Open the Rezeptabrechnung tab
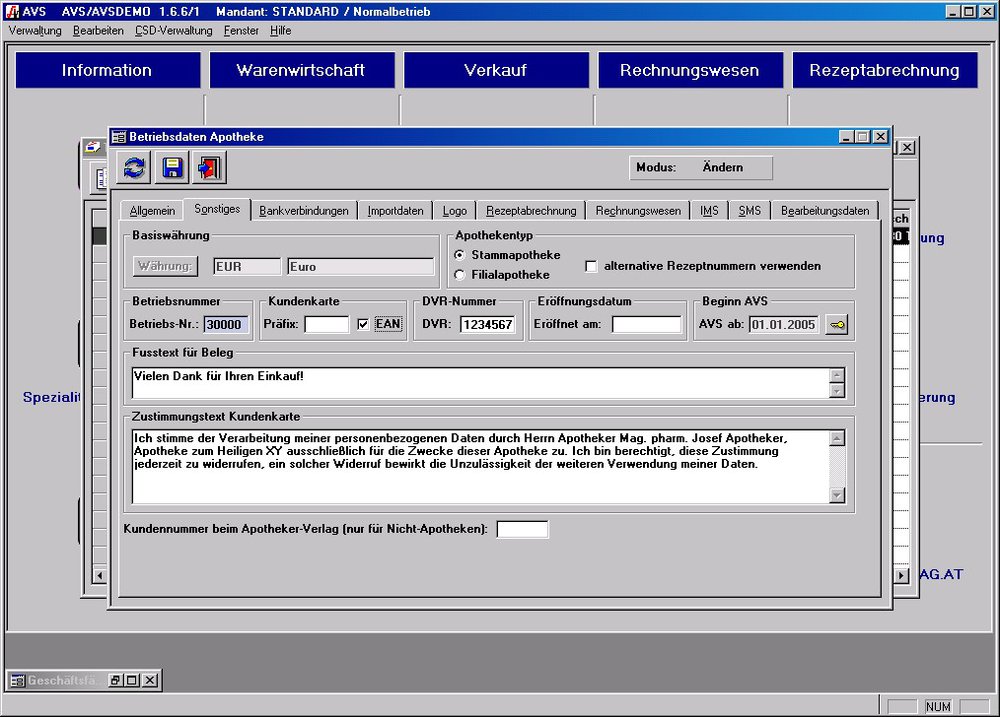The height and width of the screenshot is (717, 1000). pos(531,211)
